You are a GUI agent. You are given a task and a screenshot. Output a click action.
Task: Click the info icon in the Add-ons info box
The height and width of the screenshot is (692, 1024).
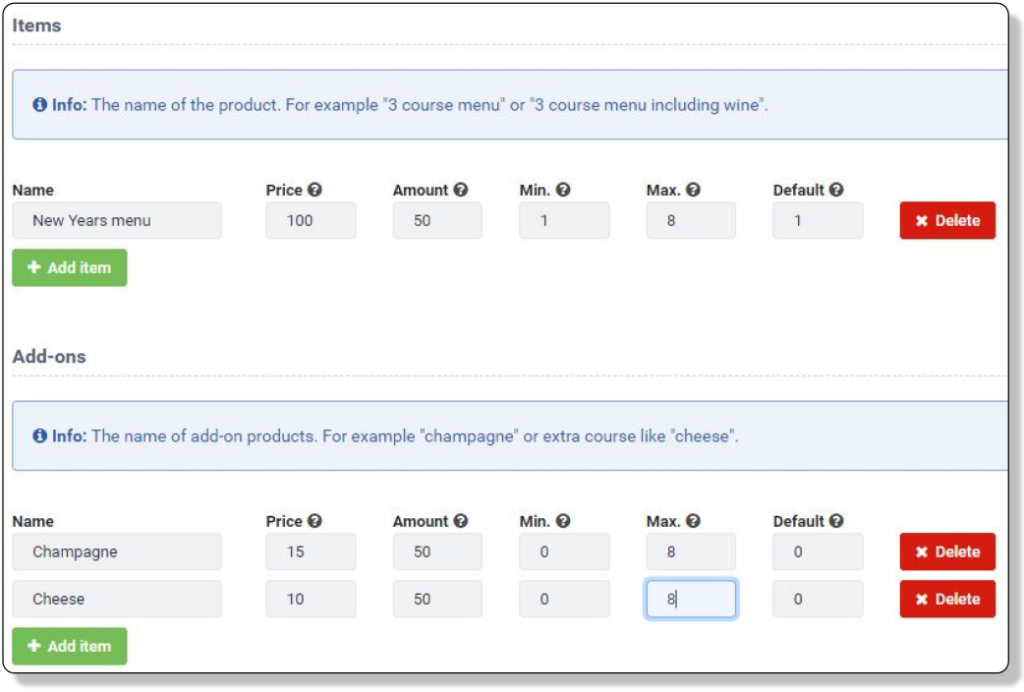point(40,435)
